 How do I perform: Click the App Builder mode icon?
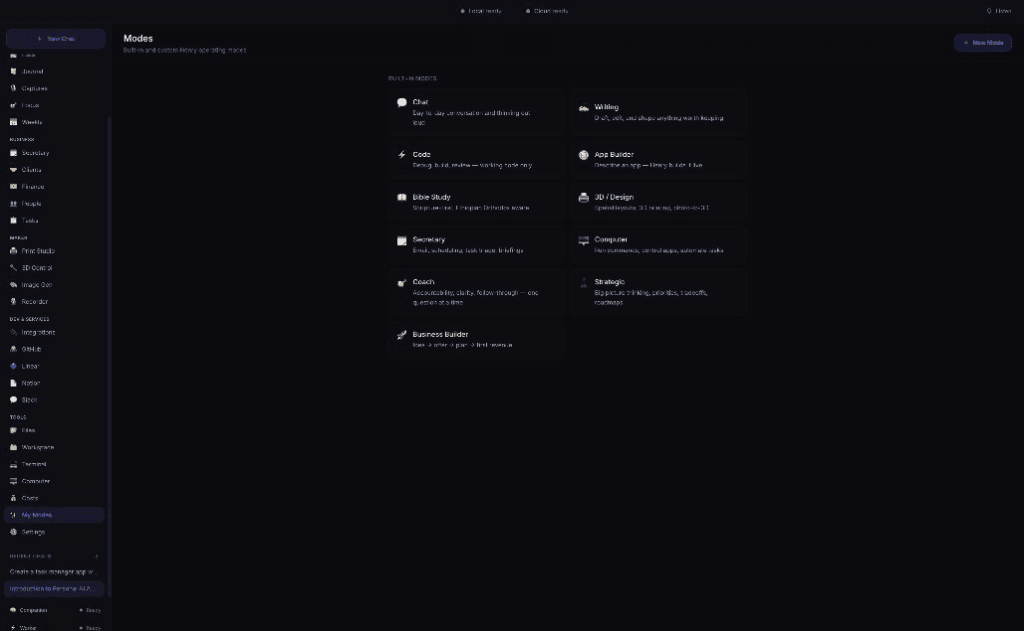click(583, 155)
